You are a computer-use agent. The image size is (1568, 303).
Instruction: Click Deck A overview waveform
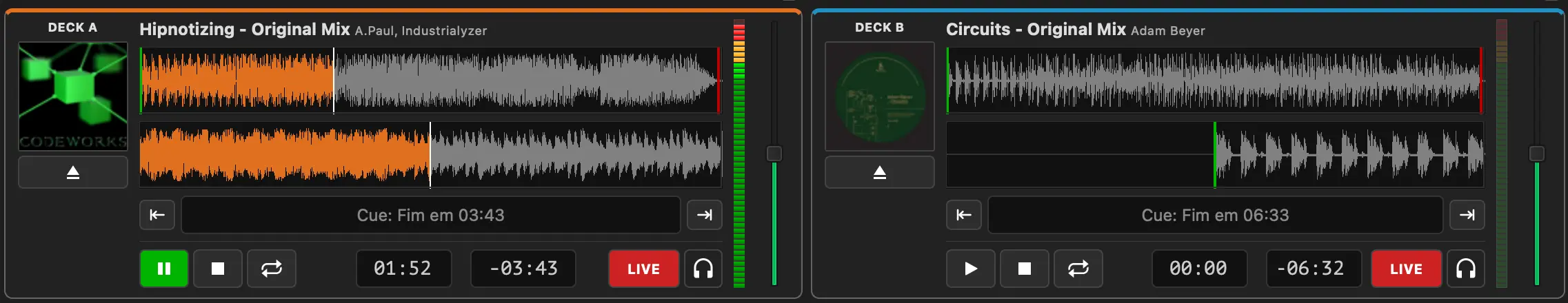point(430,80)
